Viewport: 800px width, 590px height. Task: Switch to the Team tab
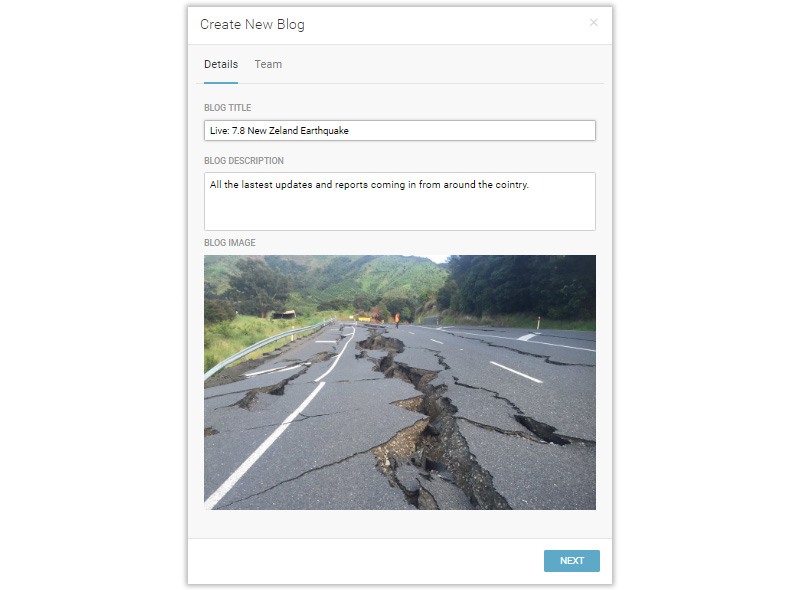point(268,65)
